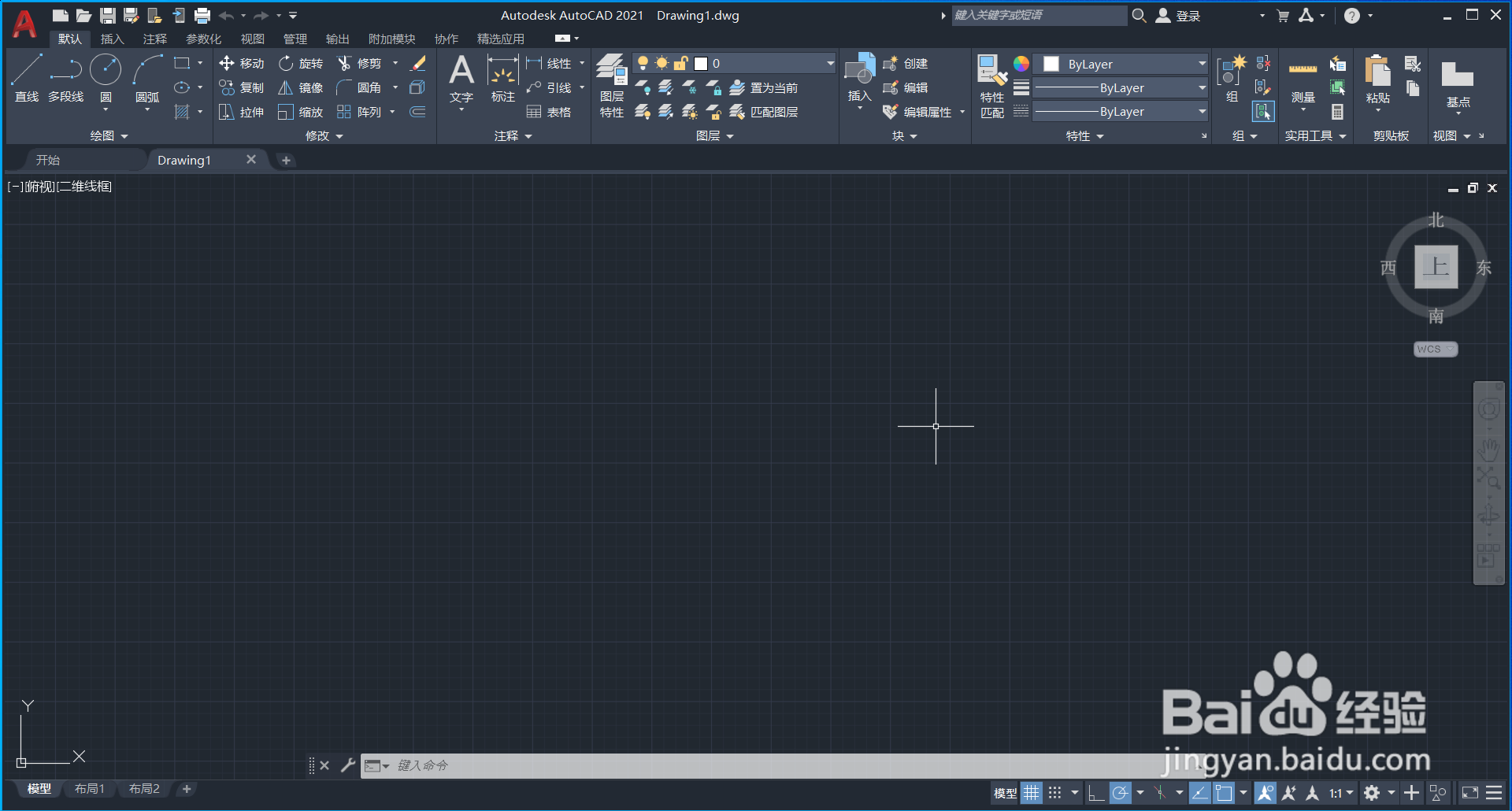1512x811 pixels.
Task: Click the 复制 (Copy) tool
Action: [x=242, y=87]
